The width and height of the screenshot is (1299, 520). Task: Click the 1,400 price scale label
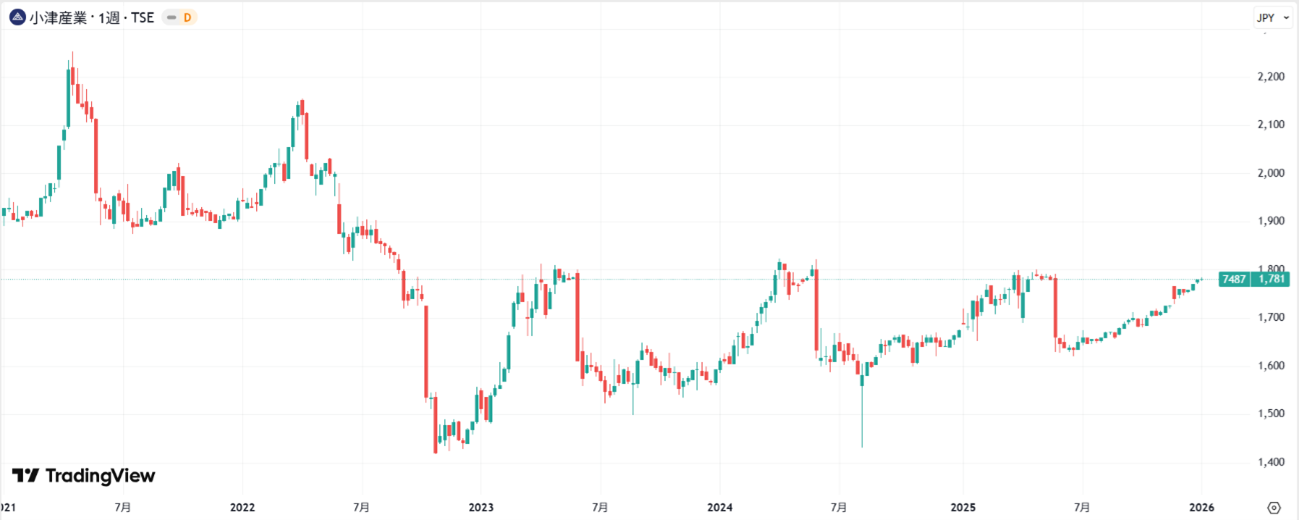[x=1271, y=462]
